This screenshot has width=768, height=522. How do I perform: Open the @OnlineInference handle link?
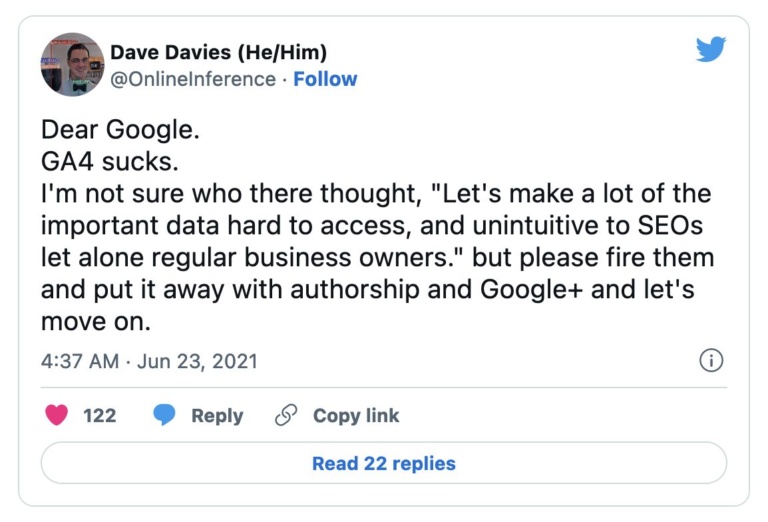pos(192,79)
